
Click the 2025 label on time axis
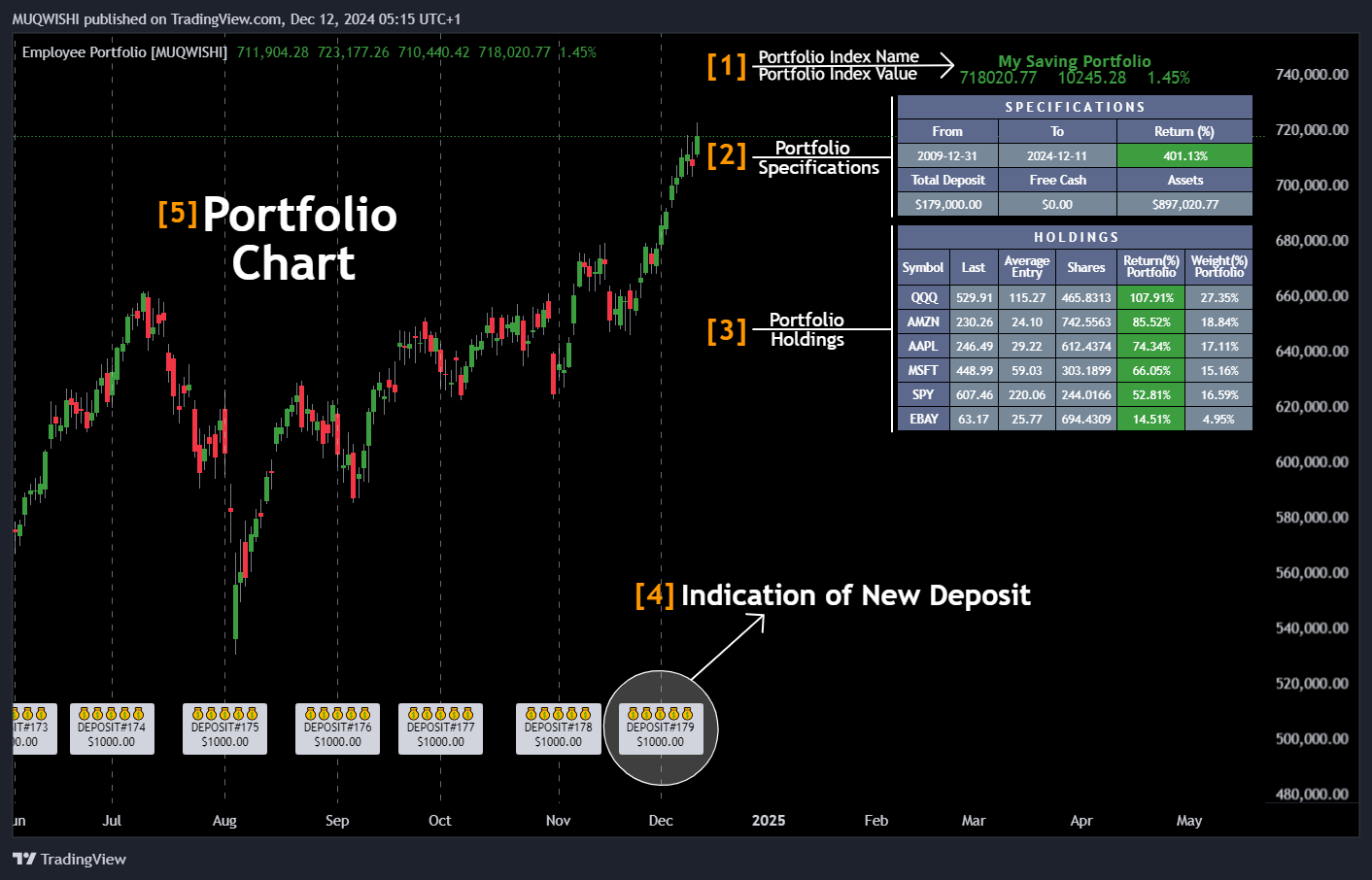point(769,821)
